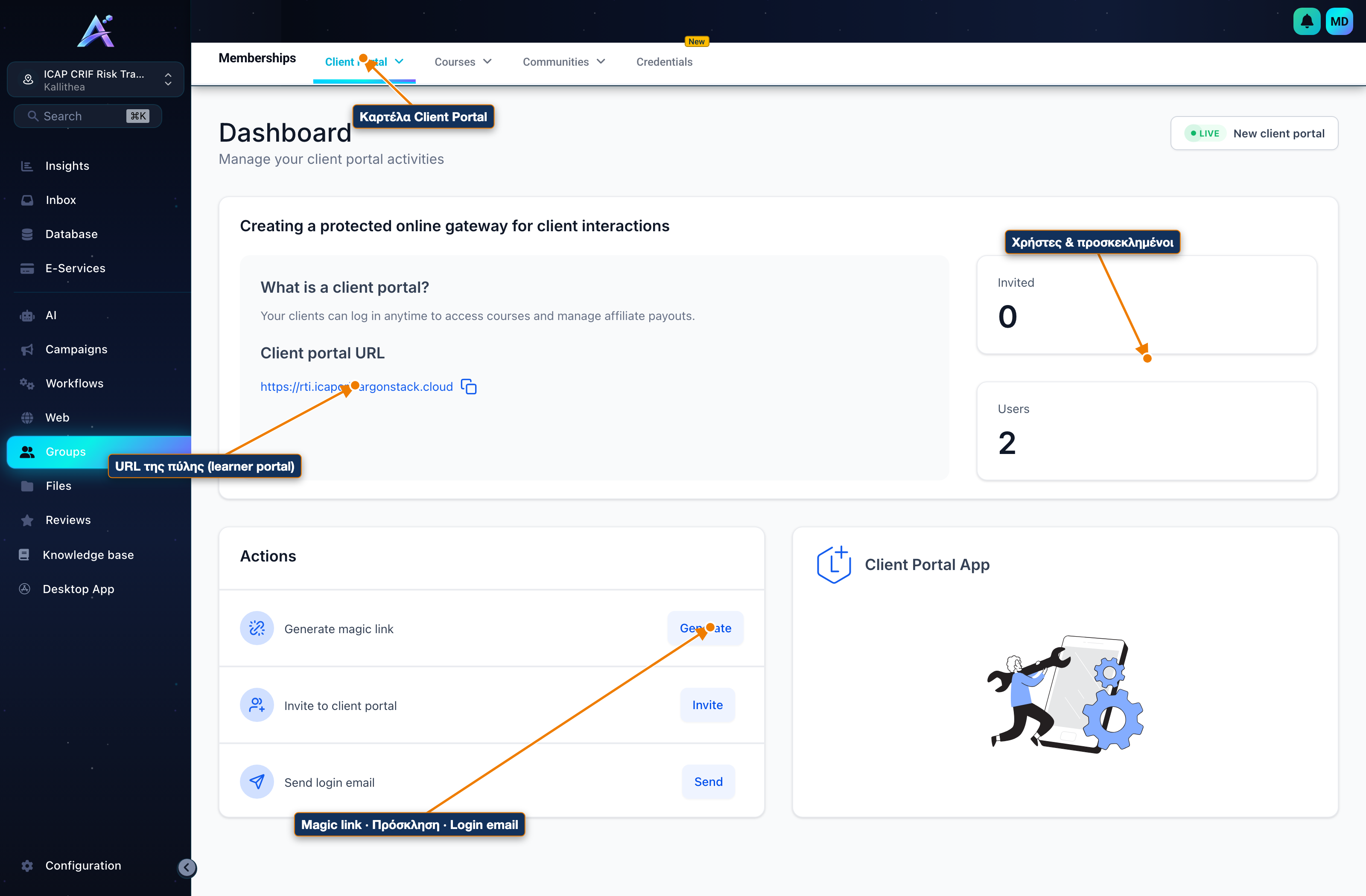This screenshot has height=896, width=1366.
Task: Click the 'Actions' heading
Action: (x=268, y=556)
